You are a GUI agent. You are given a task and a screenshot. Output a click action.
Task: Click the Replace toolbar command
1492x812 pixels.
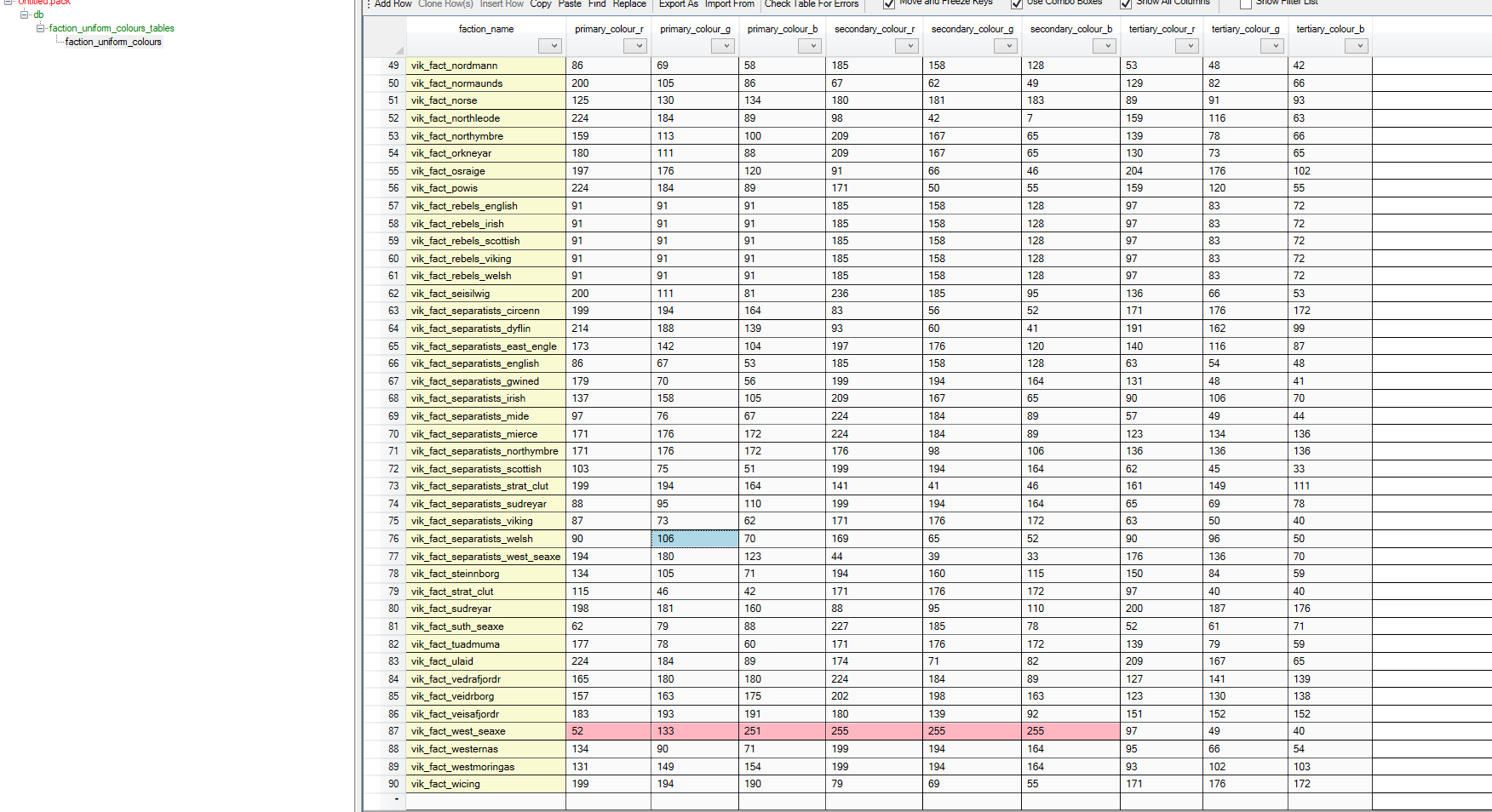pyautogui.click(x=629, y=3)
